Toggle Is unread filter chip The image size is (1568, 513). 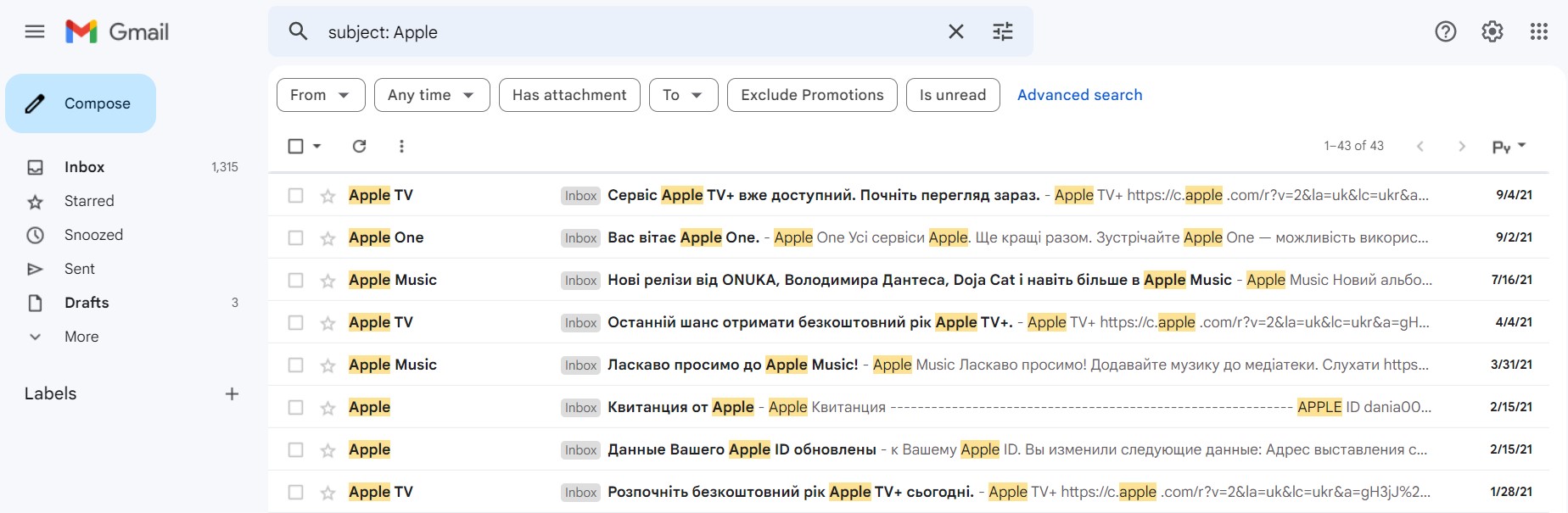tap(953, 95)
